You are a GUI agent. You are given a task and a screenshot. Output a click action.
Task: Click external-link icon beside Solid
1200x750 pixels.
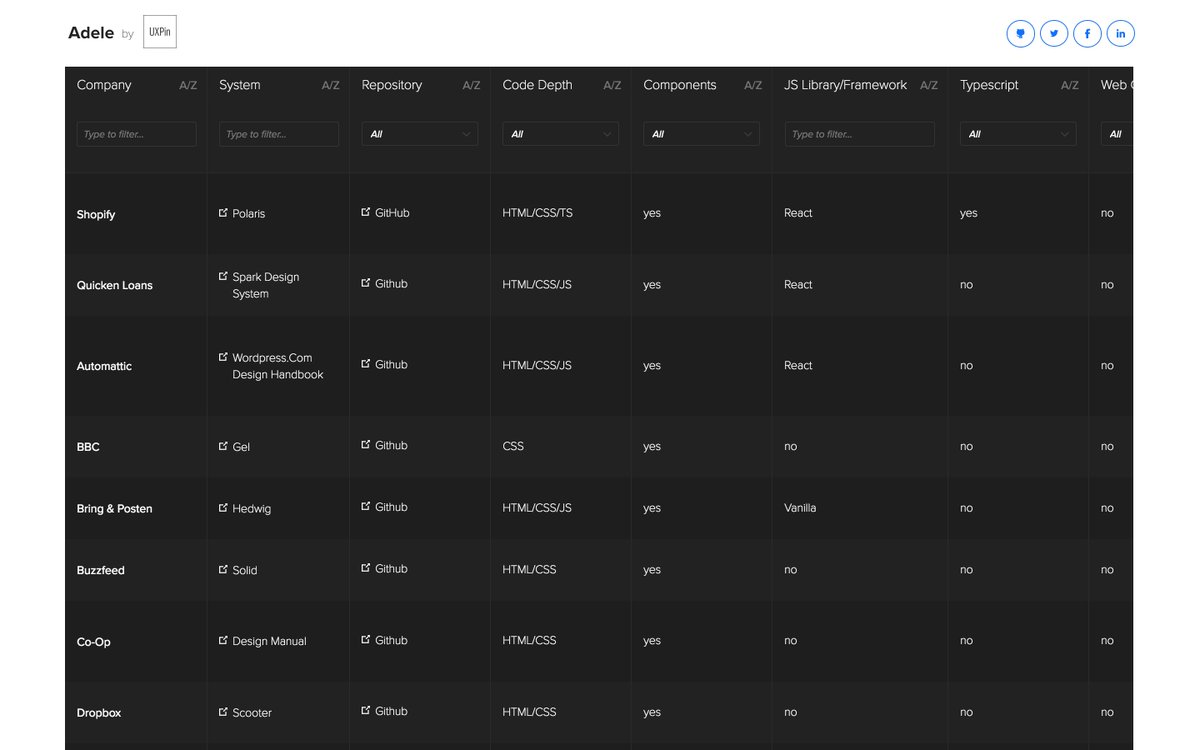coord(223,569)
